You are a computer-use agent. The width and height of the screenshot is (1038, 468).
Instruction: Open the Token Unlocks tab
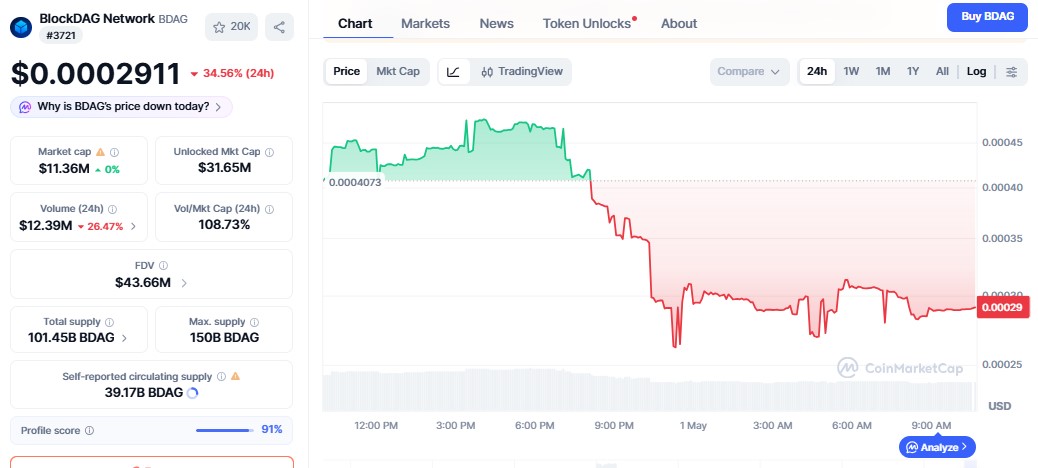589,23
